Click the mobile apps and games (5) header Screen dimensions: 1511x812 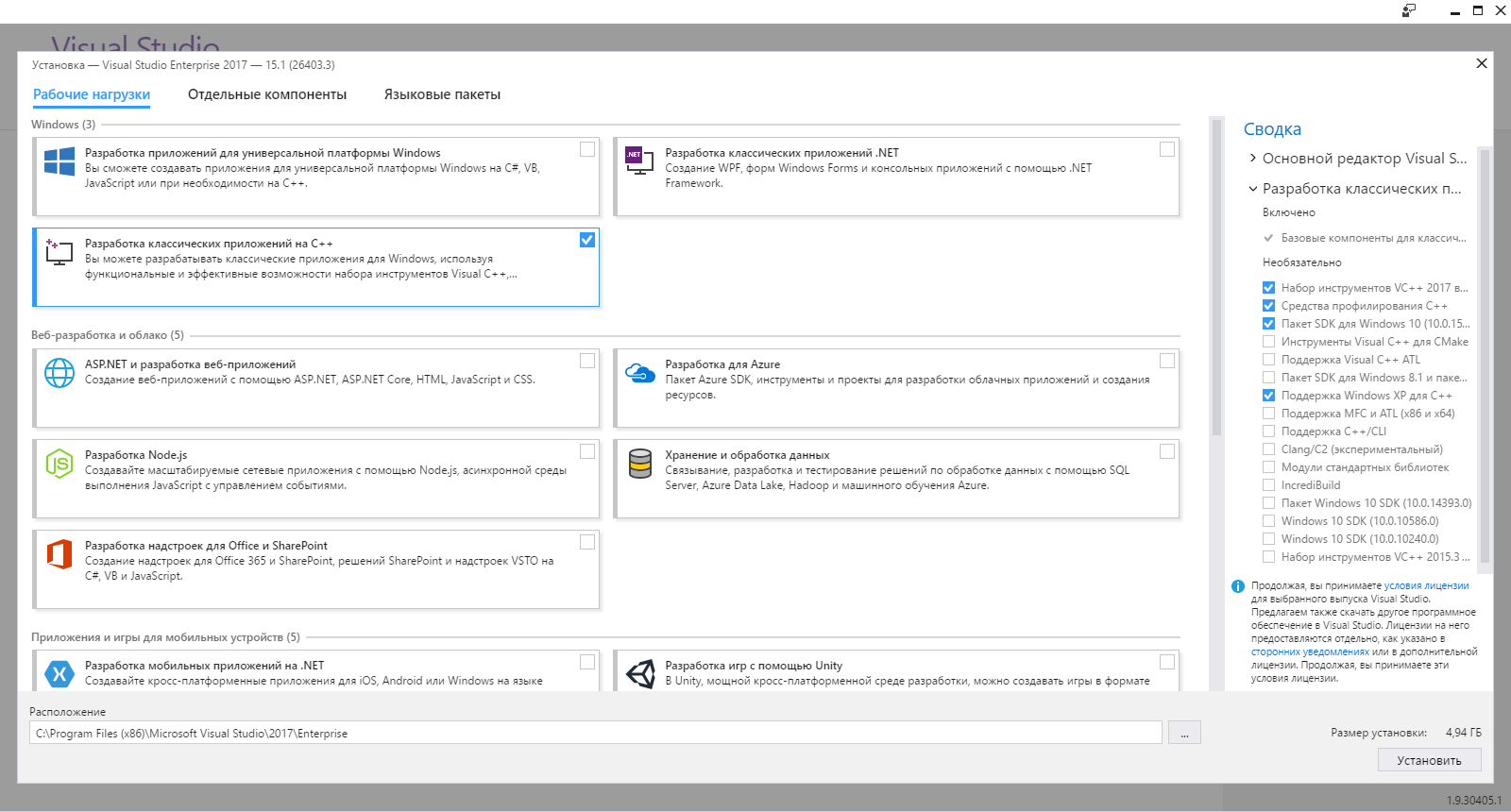tap(165, 637)
